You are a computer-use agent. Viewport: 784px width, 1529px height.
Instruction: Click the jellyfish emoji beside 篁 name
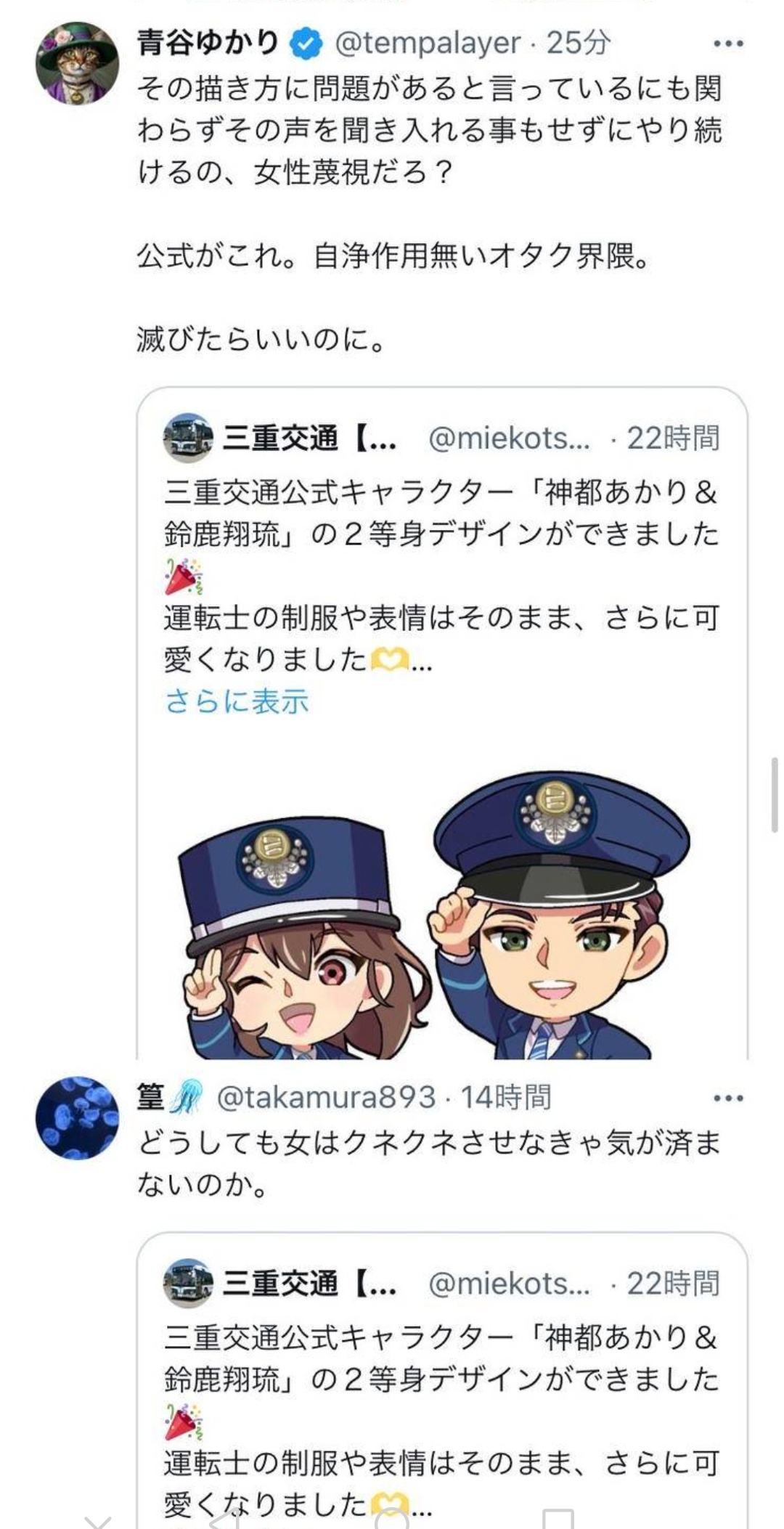coord(187,1097)
